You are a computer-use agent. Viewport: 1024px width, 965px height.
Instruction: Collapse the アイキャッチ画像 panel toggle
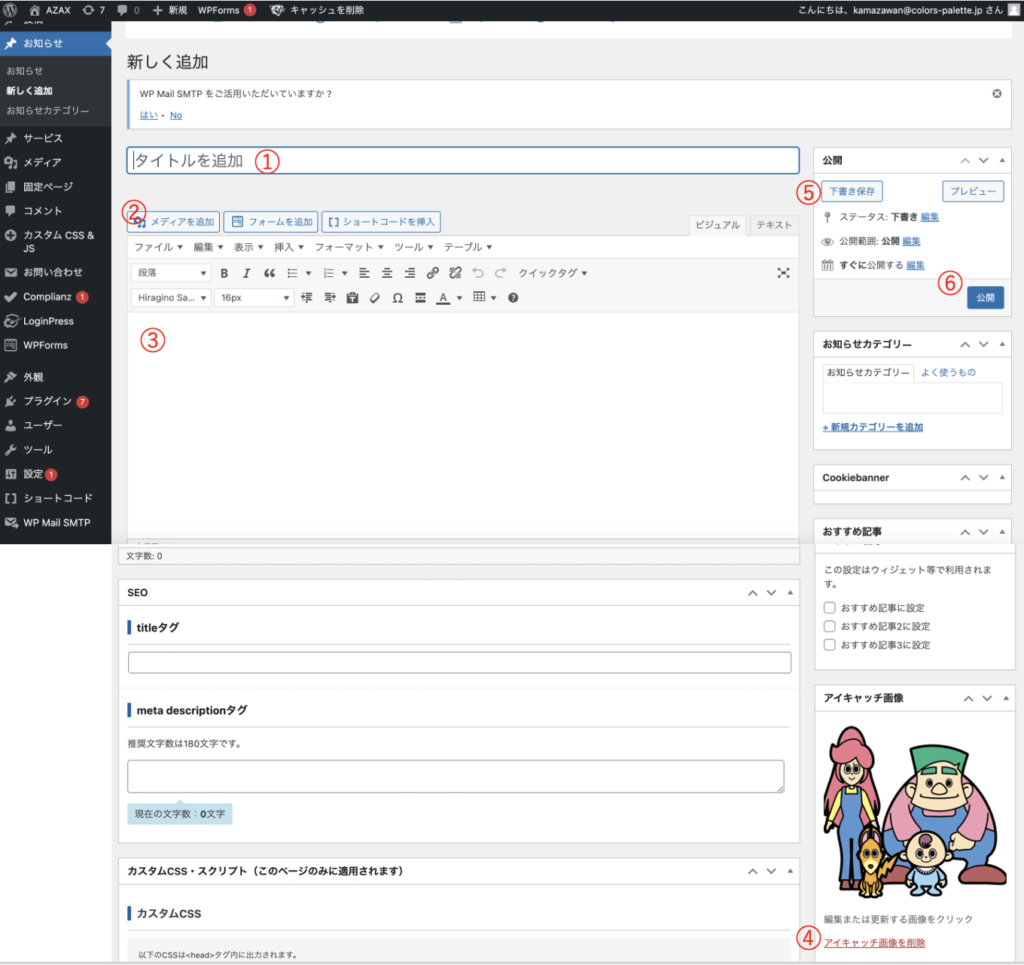(x=1006, y=698)
